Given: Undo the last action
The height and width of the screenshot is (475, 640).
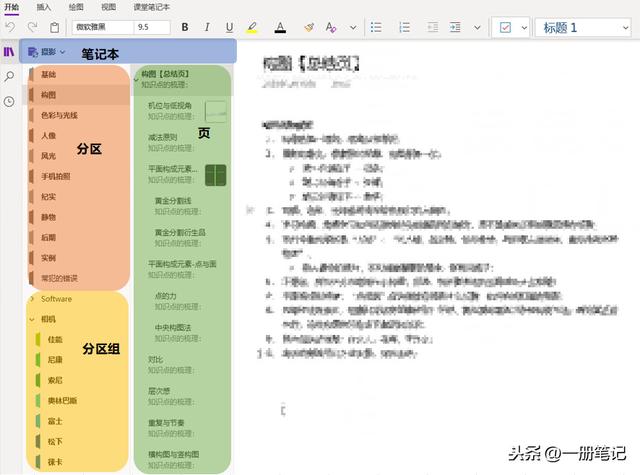Looking at the screenshot, I should (10, 27).
